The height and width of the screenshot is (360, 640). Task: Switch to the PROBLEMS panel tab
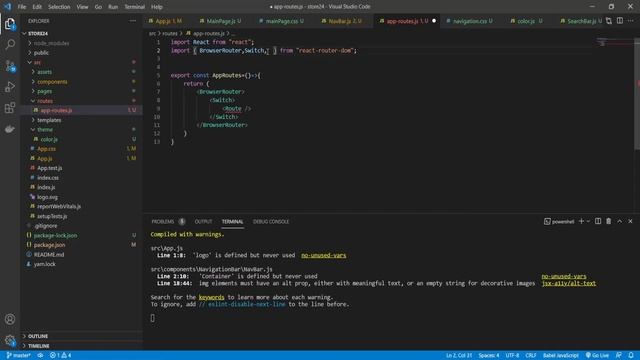pyautogui.click(x=168, y=222)
